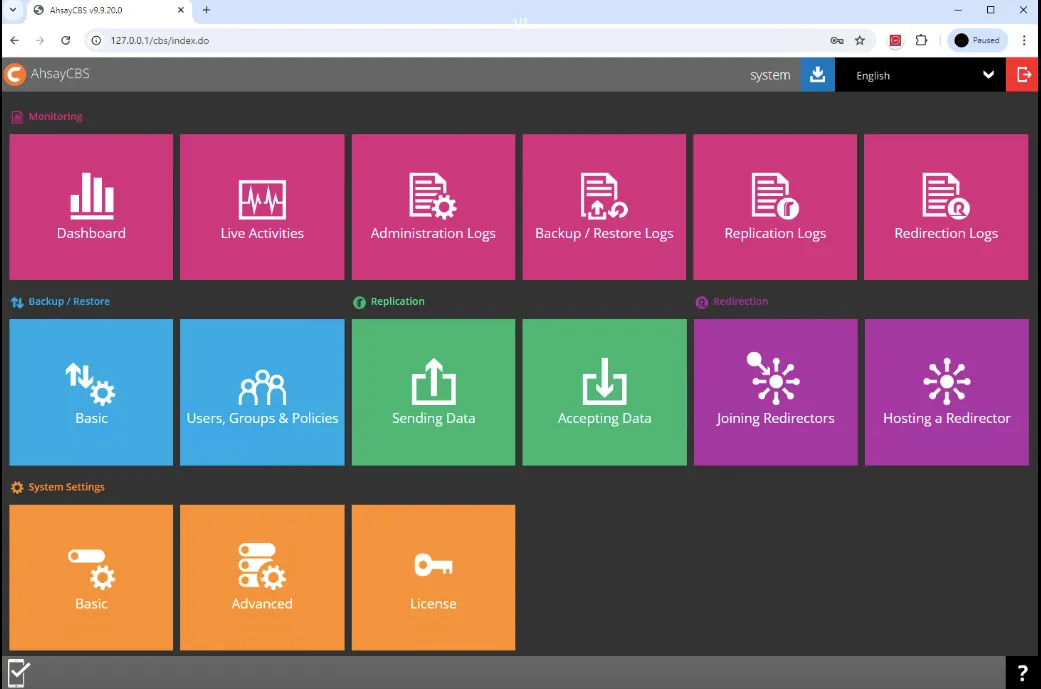Click the system username link

coord(770,75)
